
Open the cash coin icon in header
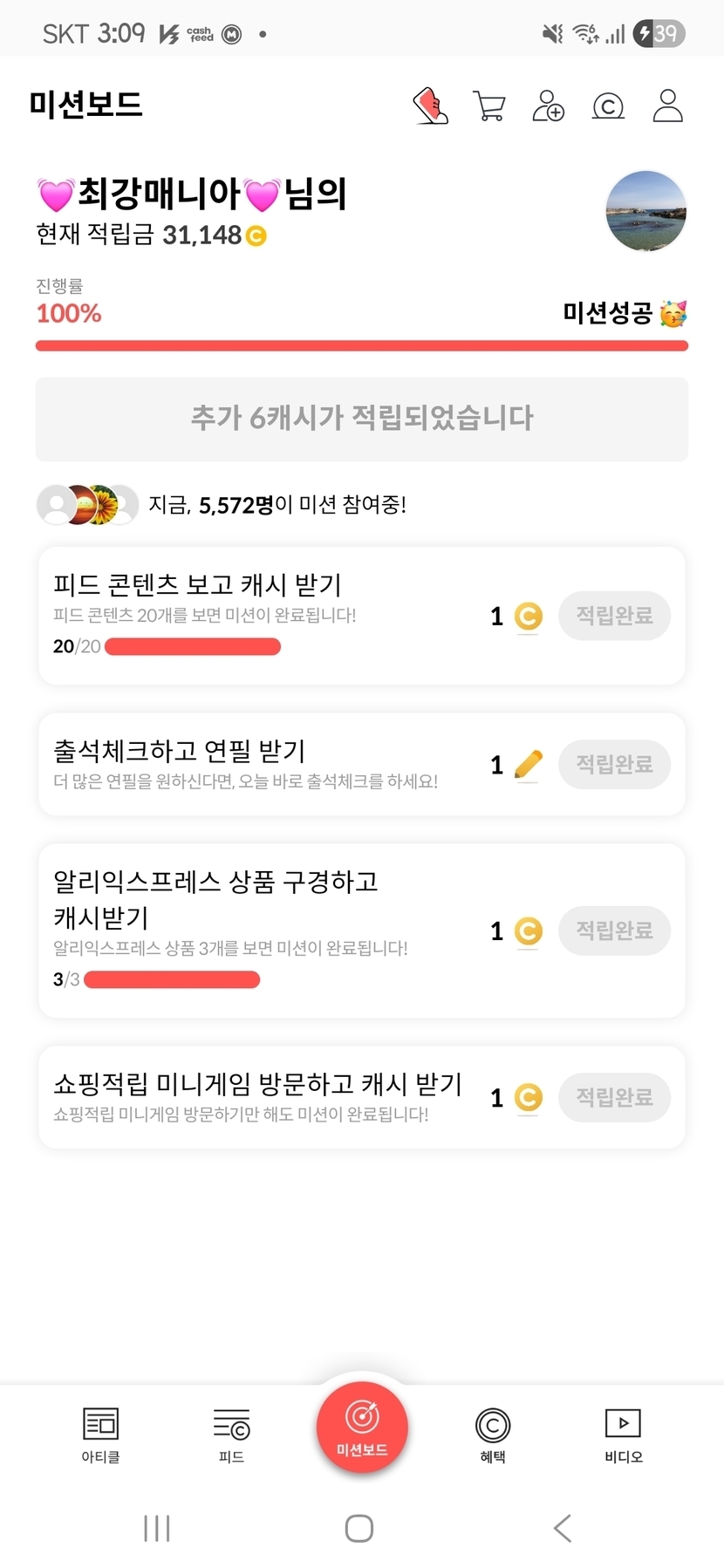point(608,106)
